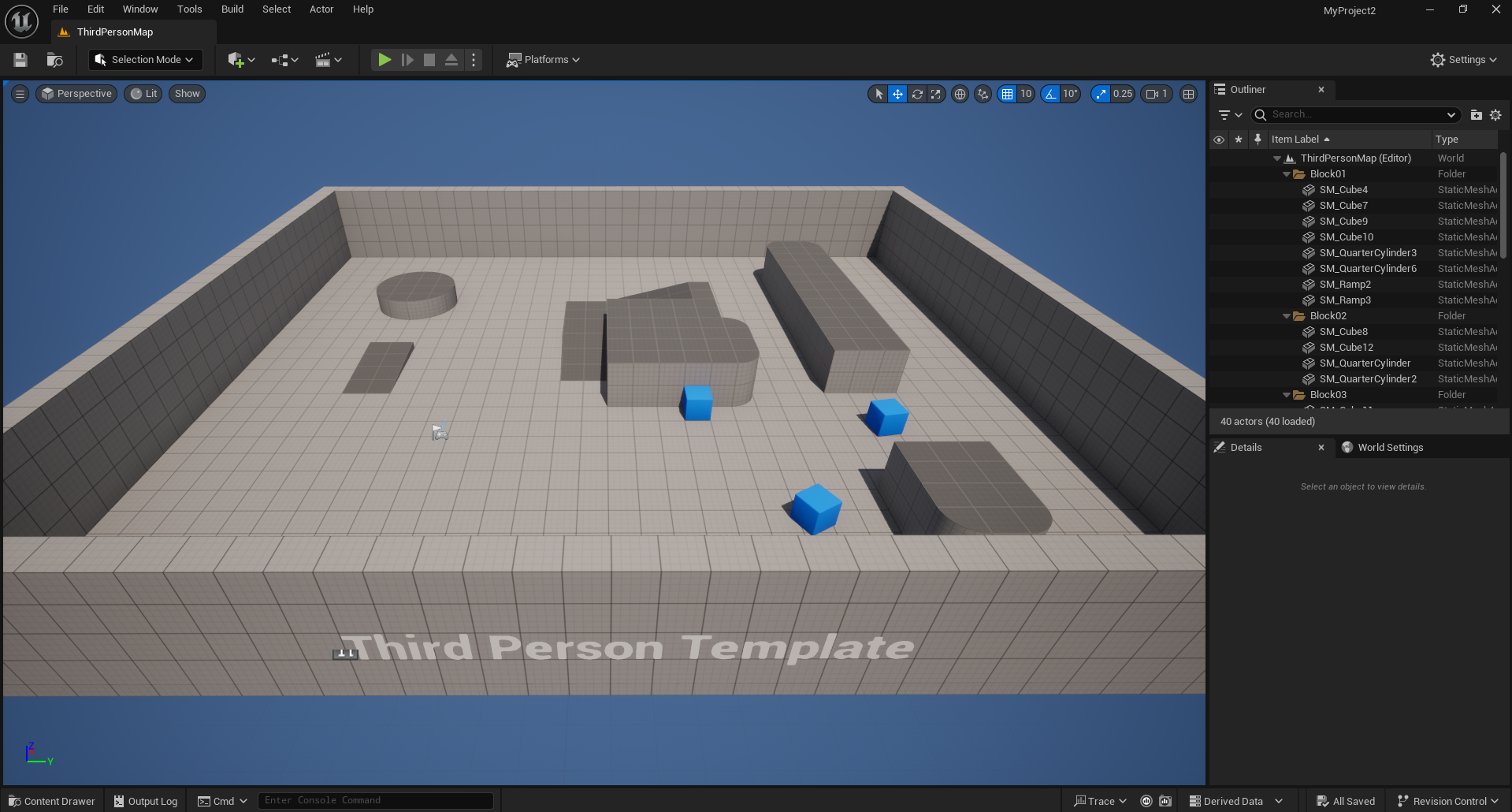The image size is (1512, 812).
Task: Open the File menu
Action: coord(61,9)
